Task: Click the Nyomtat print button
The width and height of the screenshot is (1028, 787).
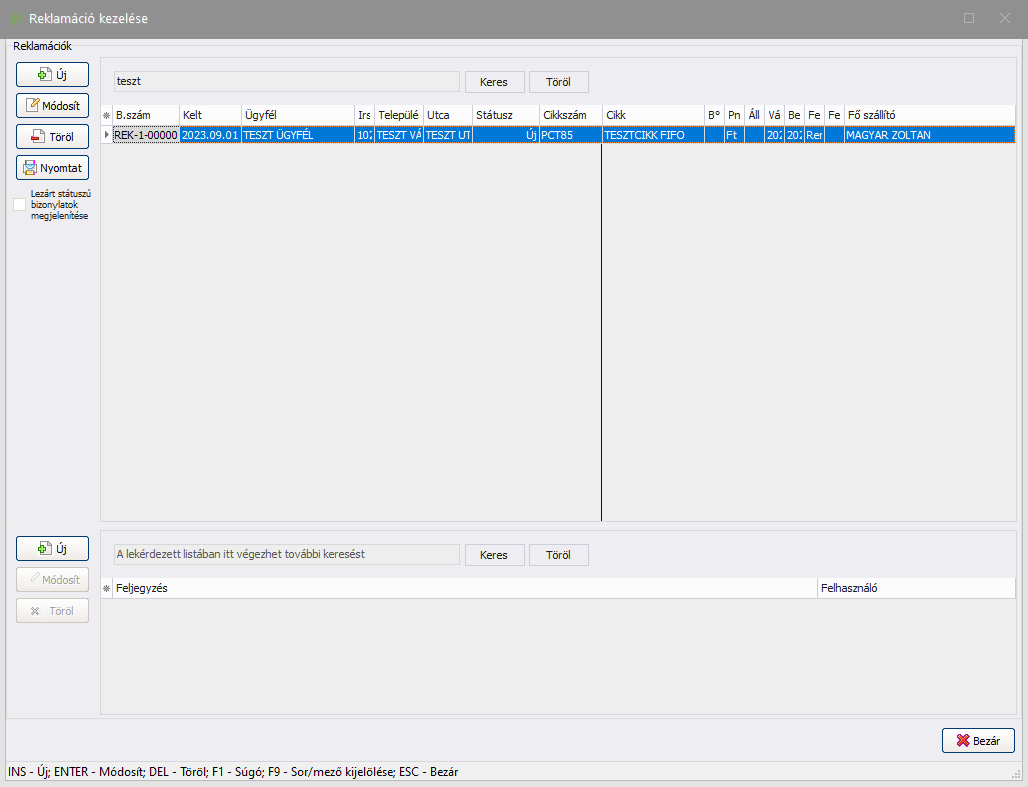Action: (52, 168)
